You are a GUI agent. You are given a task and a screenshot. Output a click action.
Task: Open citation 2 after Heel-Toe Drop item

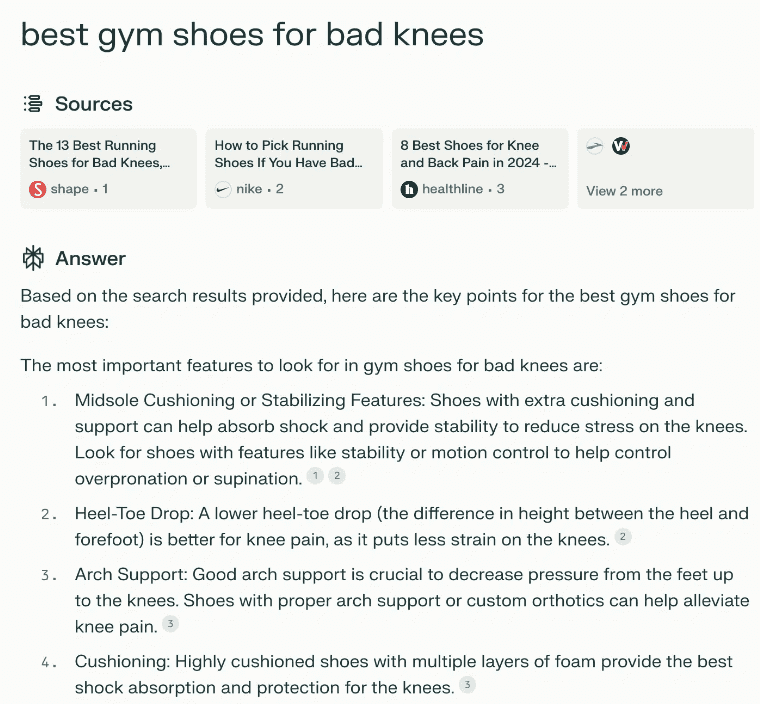point(623,537)
